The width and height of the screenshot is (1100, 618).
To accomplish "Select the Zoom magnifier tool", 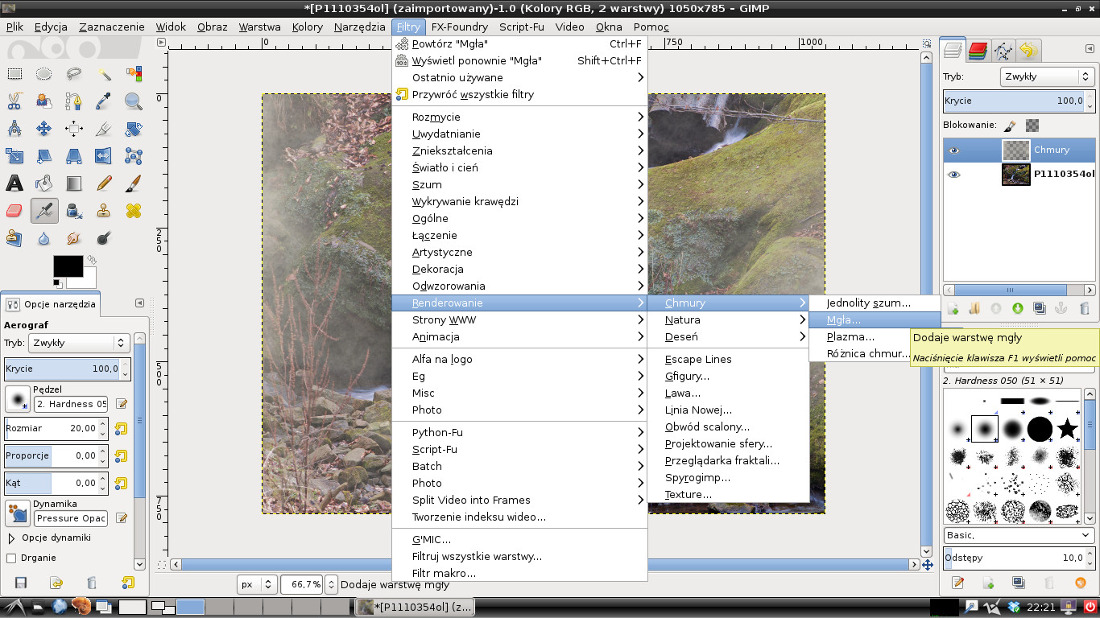I will (133, 101).
